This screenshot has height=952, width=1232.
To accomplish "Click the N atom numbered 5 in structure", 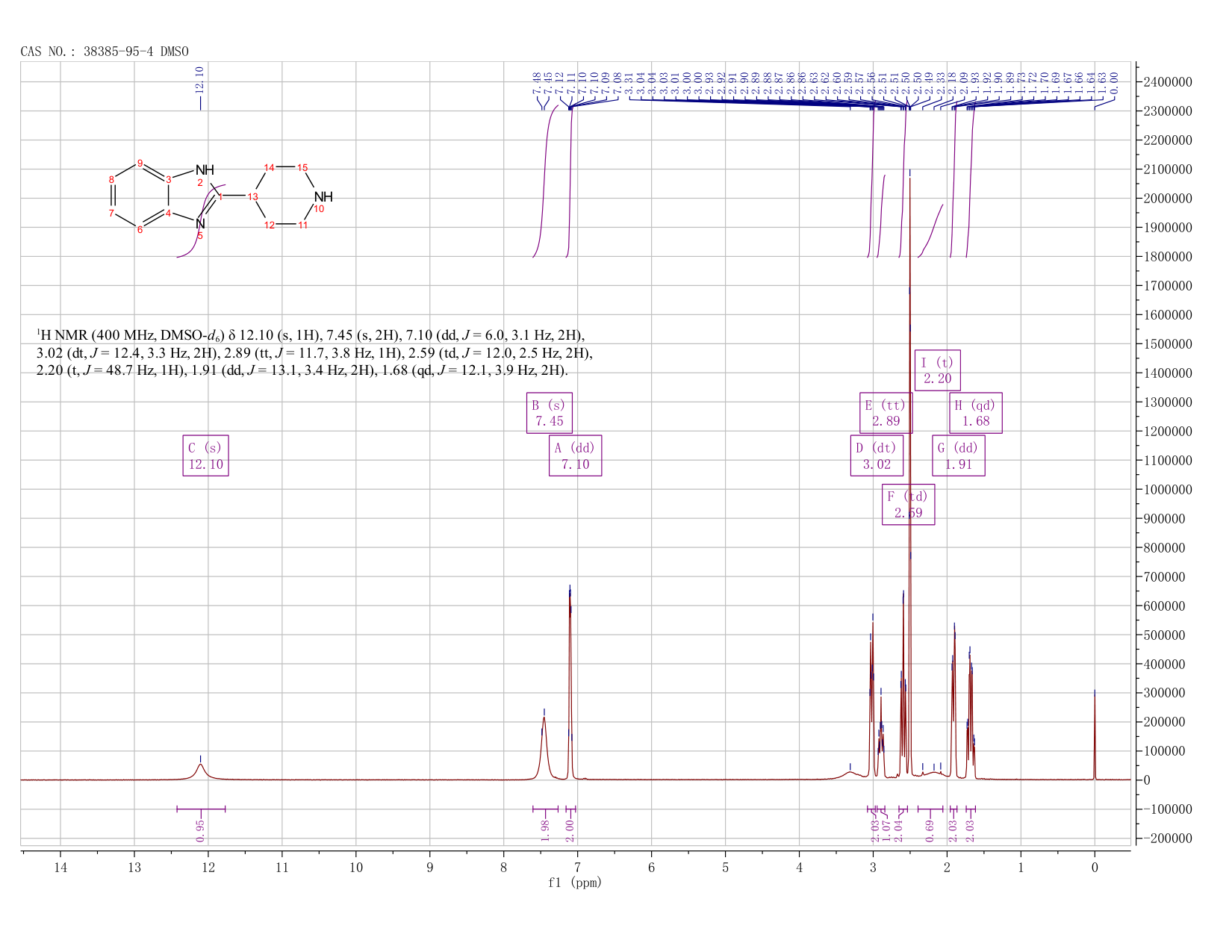I will 200,223.
